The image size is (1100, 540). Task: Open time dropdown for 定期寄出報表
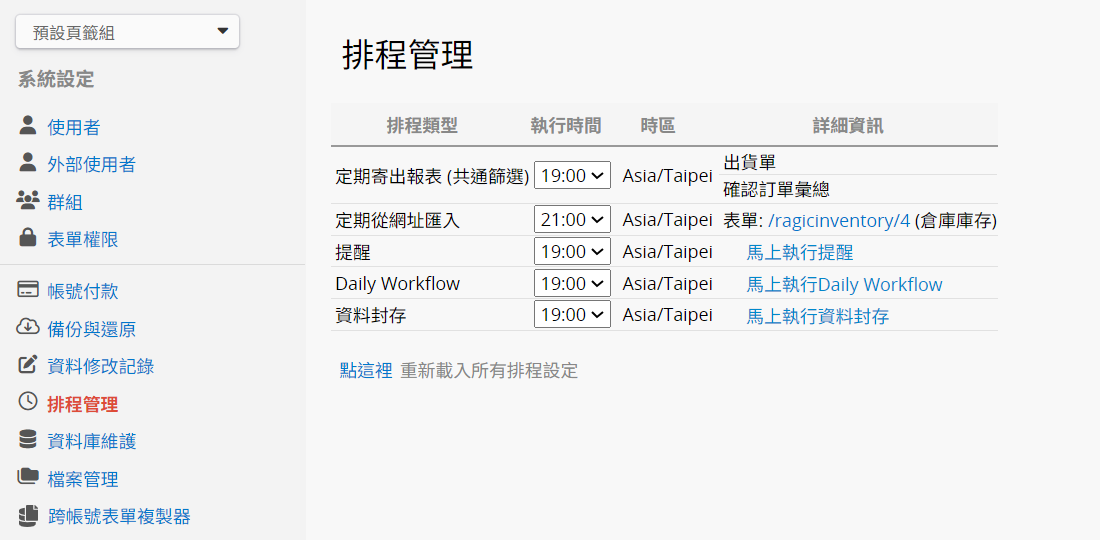572,176
